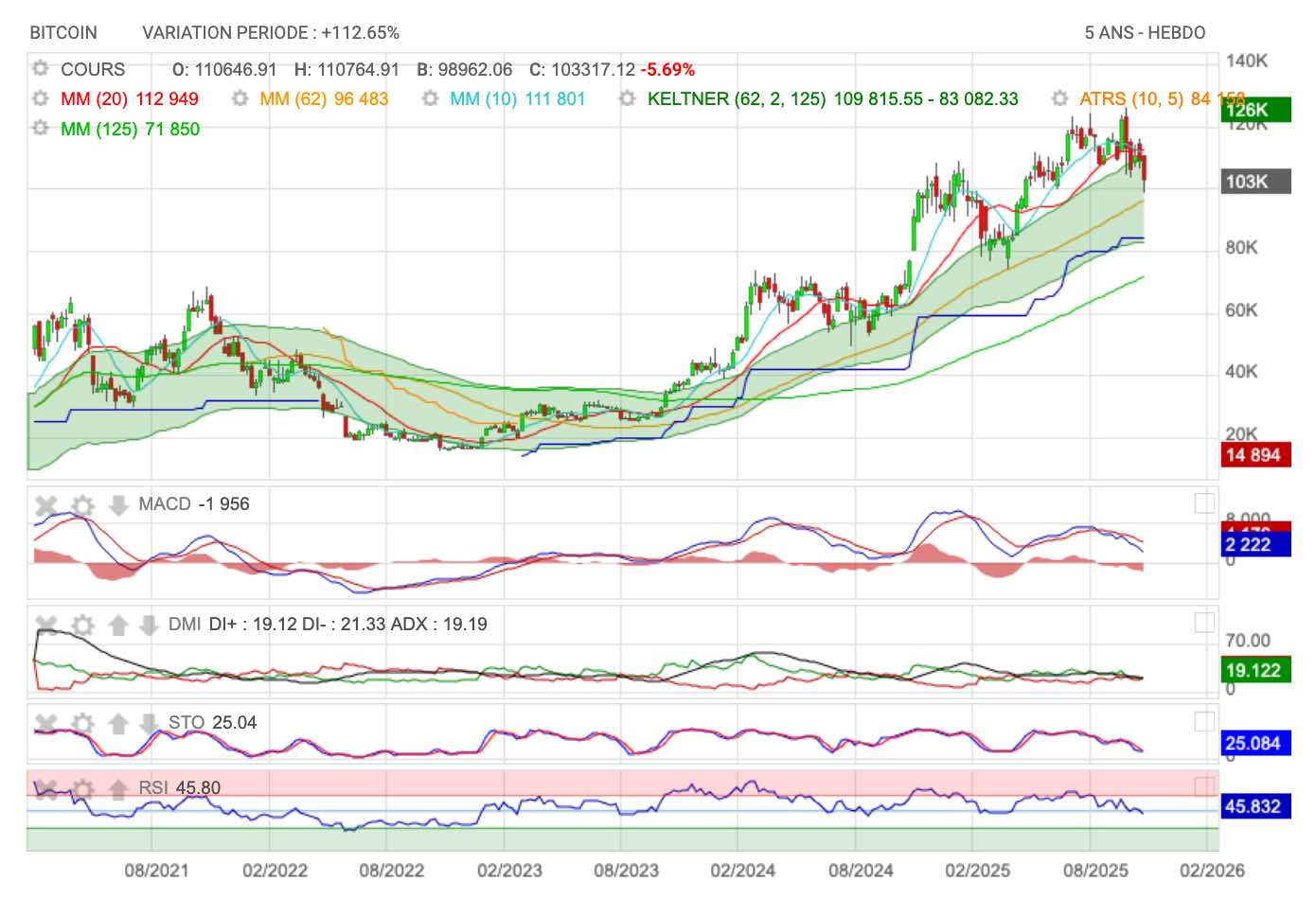Move the RSI panel up

(118, 788)
